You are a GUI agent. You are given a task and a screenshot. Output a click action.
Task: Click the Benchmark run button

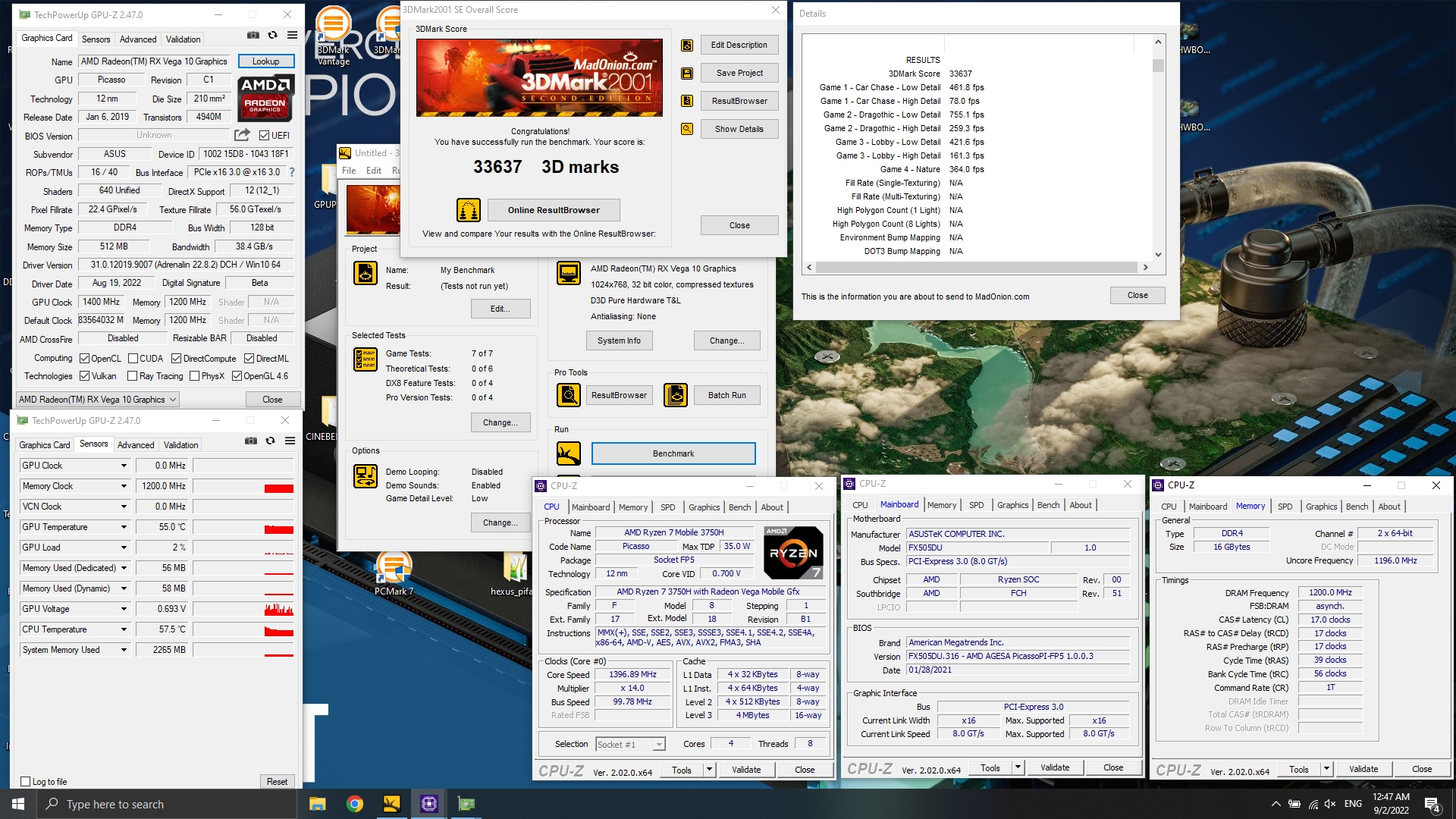point(673,453)
